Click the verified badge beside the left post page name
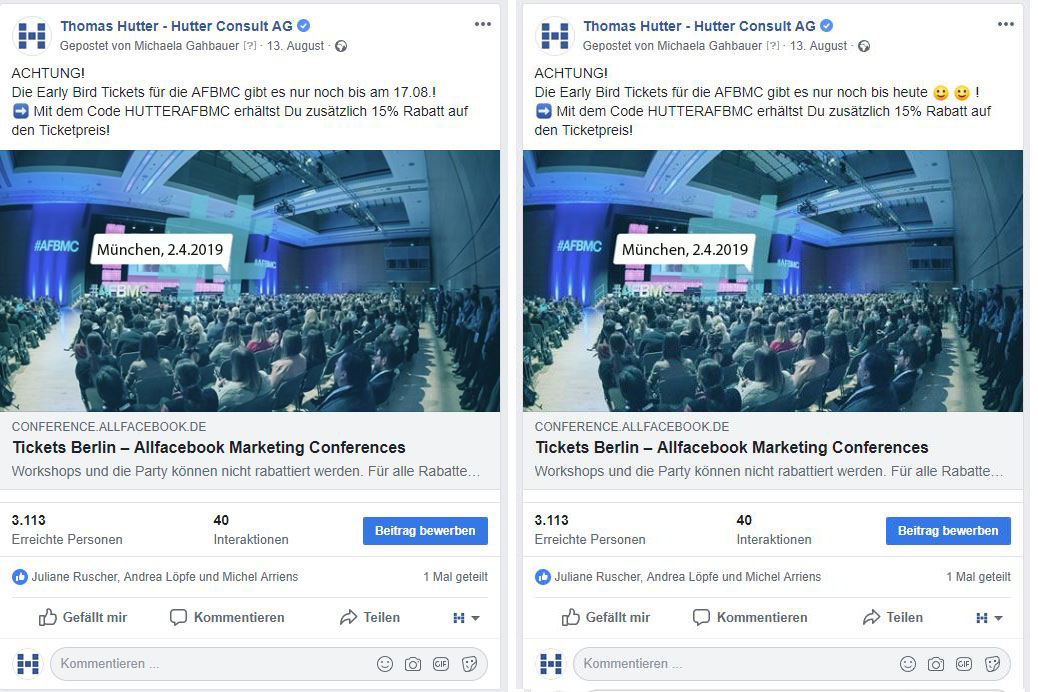 click(x=303, y=26)
